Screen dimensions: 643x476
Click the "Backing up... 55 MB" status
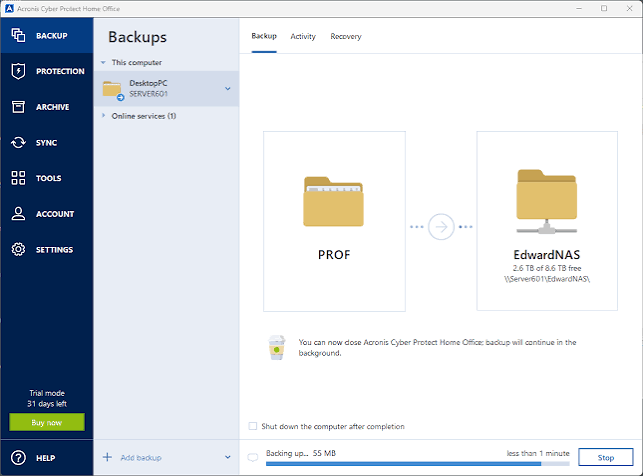tap(301, 453)
